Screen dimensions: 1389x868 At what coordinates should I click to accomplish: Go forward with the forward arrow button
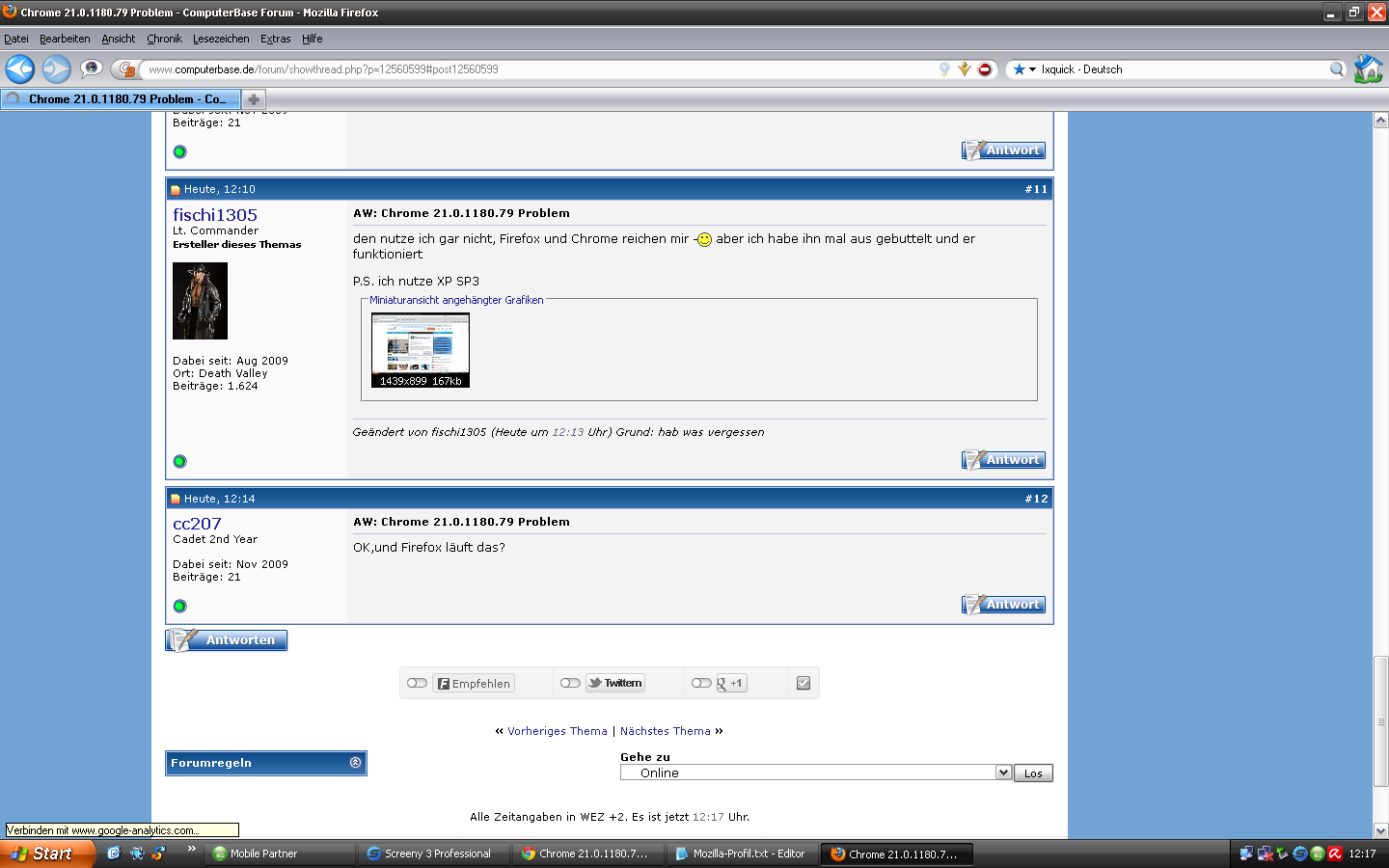click(56, 69)
